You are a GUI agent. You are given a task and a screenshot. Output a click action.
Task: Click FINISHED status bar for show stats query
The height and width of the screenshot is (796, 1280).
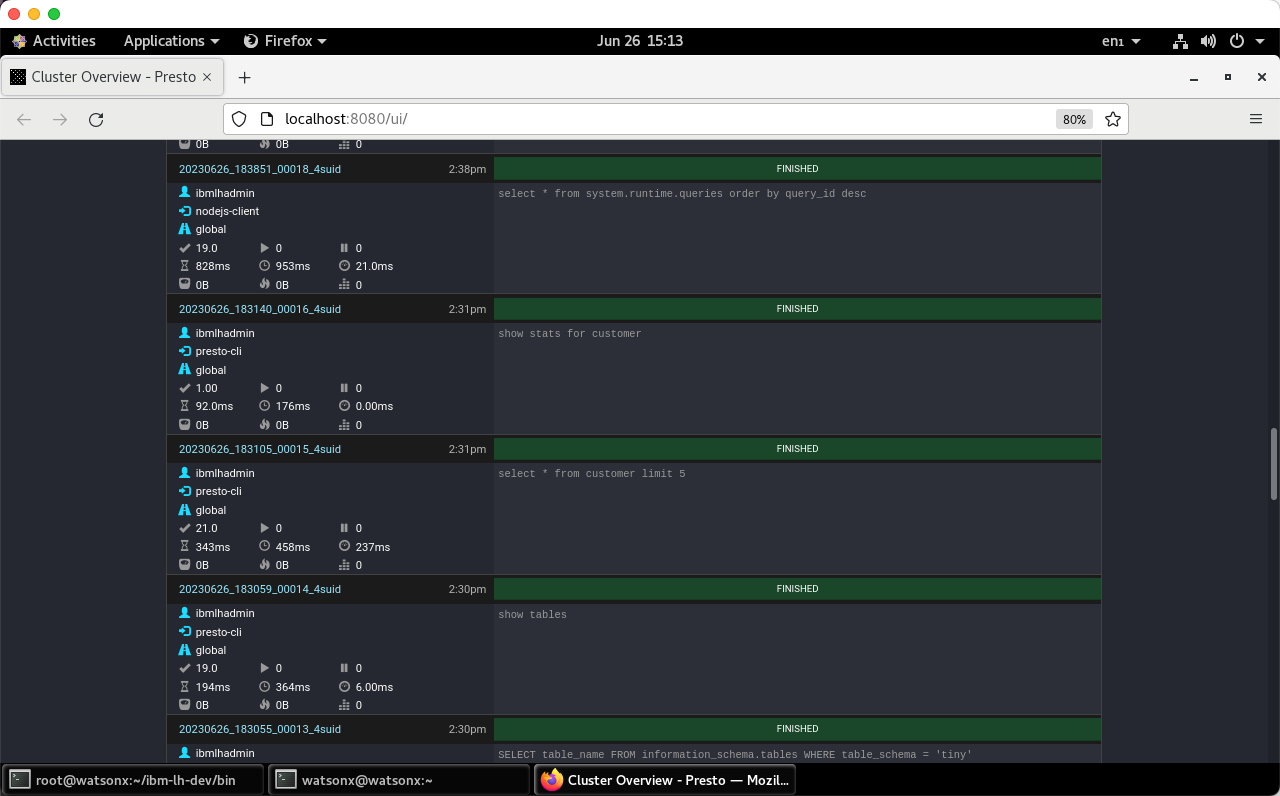click(797, 309)
